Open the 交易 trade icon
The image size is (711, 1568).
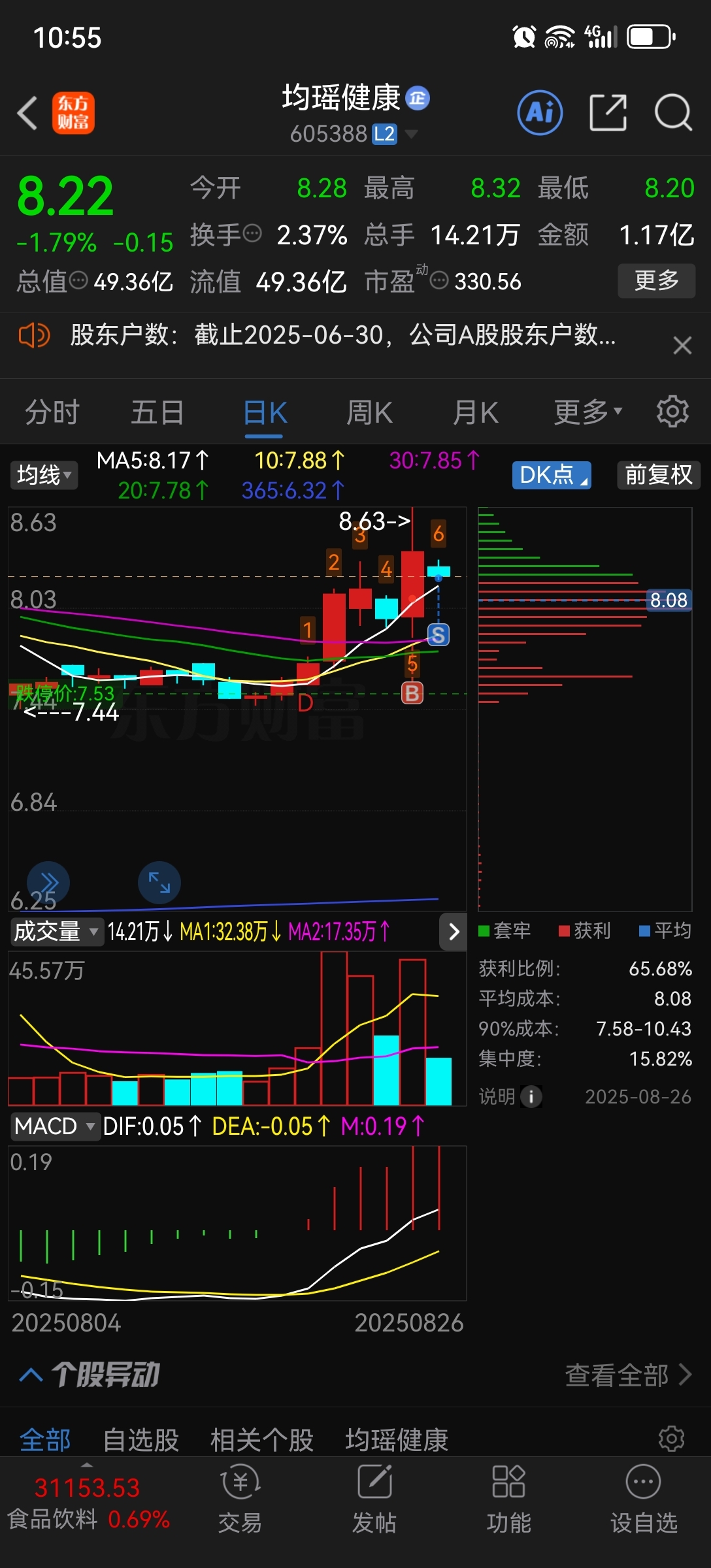(x=240, y=1500)
